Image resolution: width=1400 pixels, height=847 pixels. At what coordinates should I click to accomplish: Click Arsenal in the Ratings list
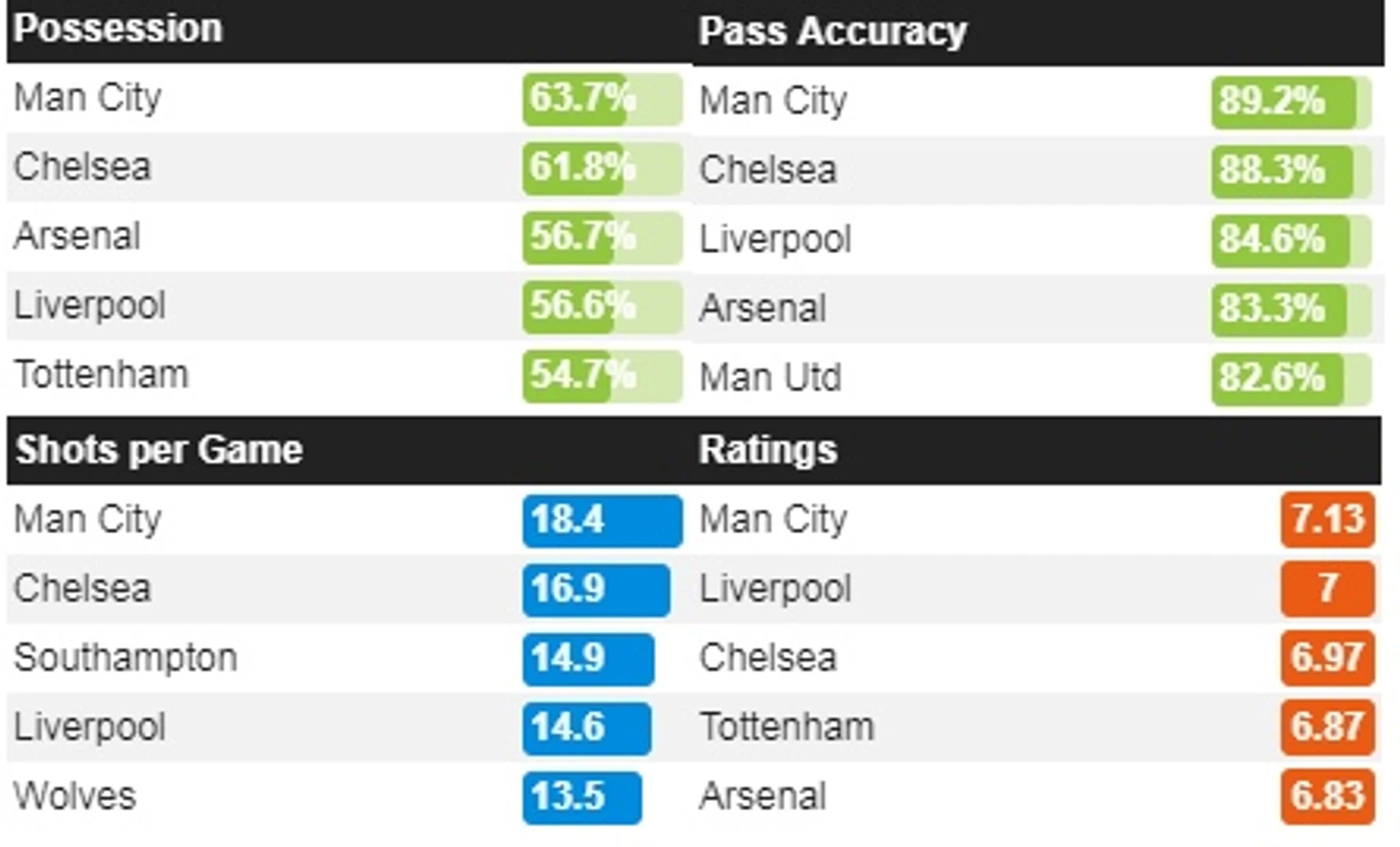(x=763, y=796)
